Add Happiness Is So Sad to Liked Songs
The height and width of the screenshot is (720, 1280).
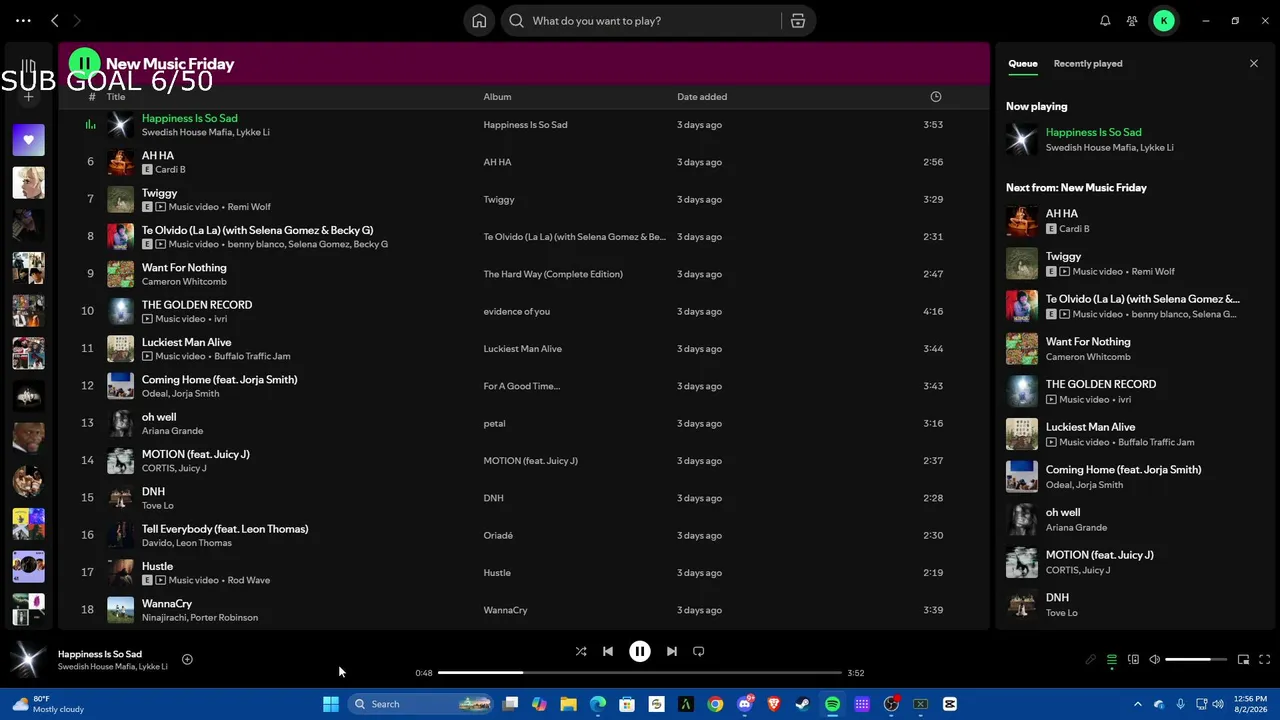pyautogui.click(x=187, y=659)
